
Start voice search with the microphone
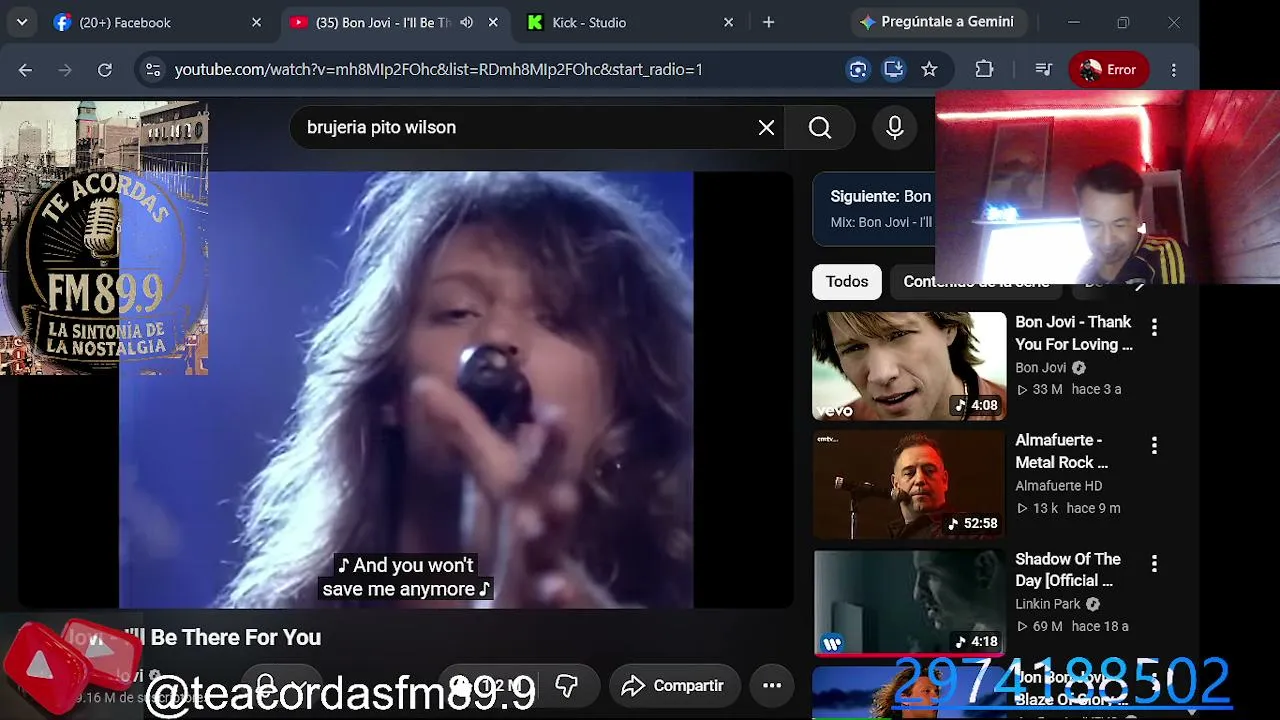[895, 127]
